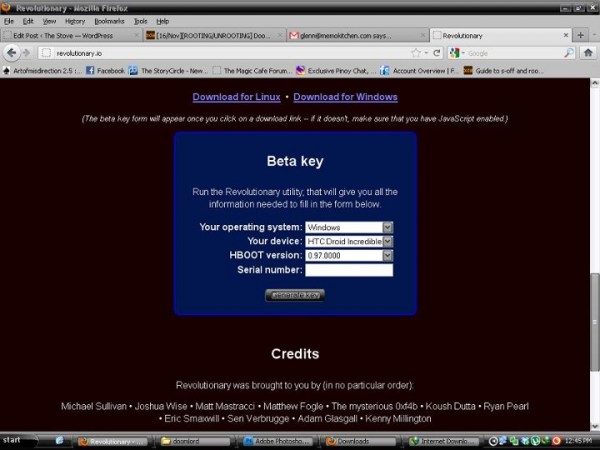Open the Bookmarks menu
Image resolution: width=600 pixels, height=450 pixels.
click(109, 21)
